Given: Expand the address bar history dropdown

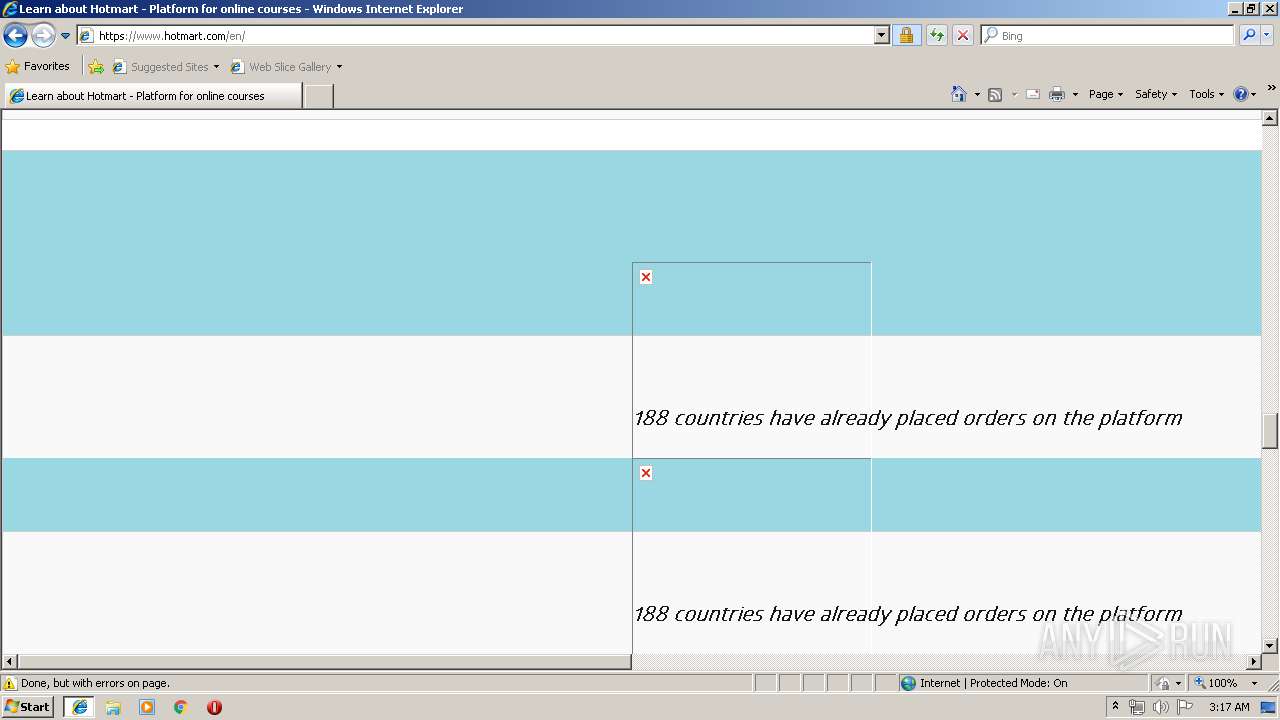Looking at the screenshot, I should [881, 36].
